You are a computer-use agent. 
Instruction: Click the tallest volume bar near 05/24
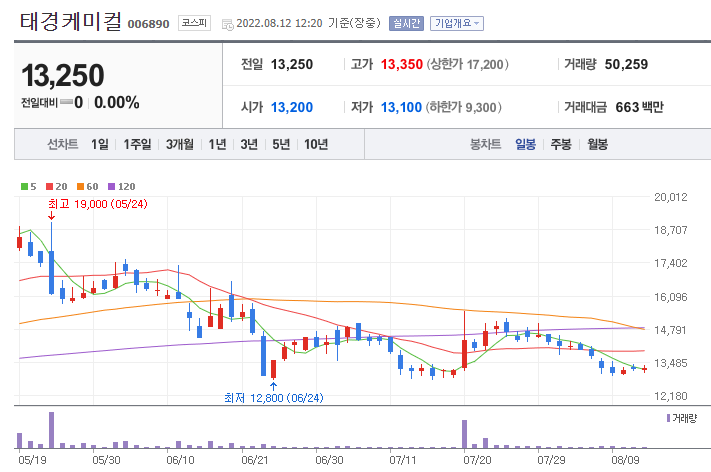coord(51,430)
